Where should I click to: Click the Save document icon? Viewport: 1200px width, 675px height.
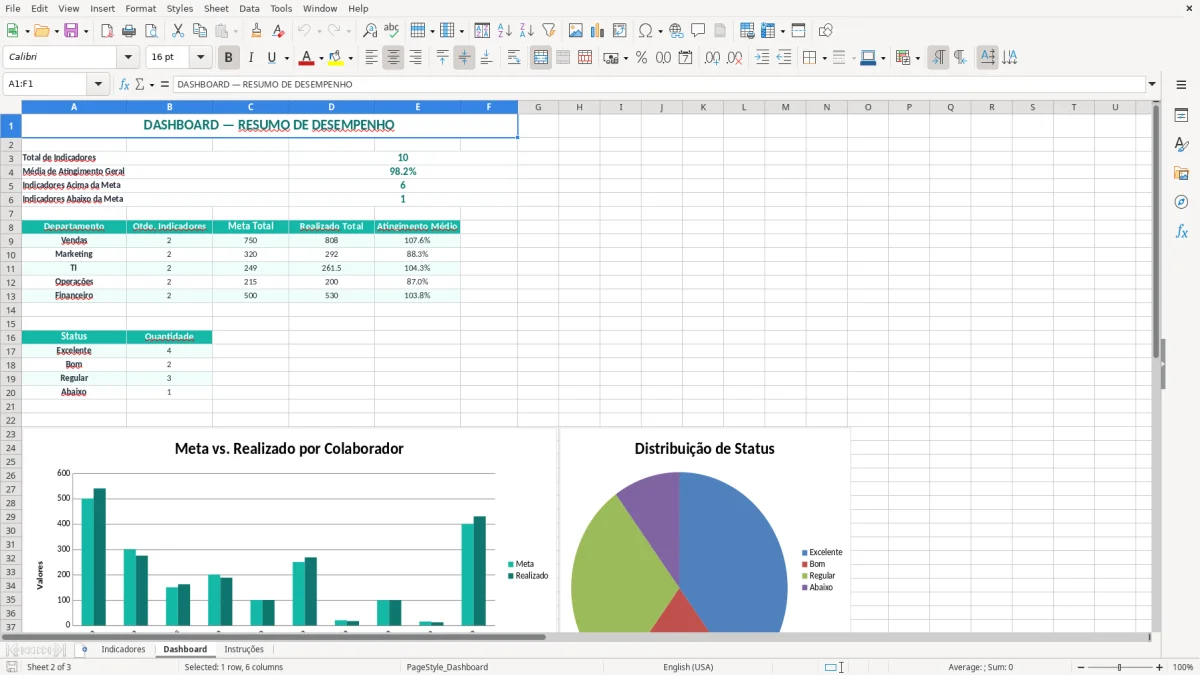pos(71,31)
